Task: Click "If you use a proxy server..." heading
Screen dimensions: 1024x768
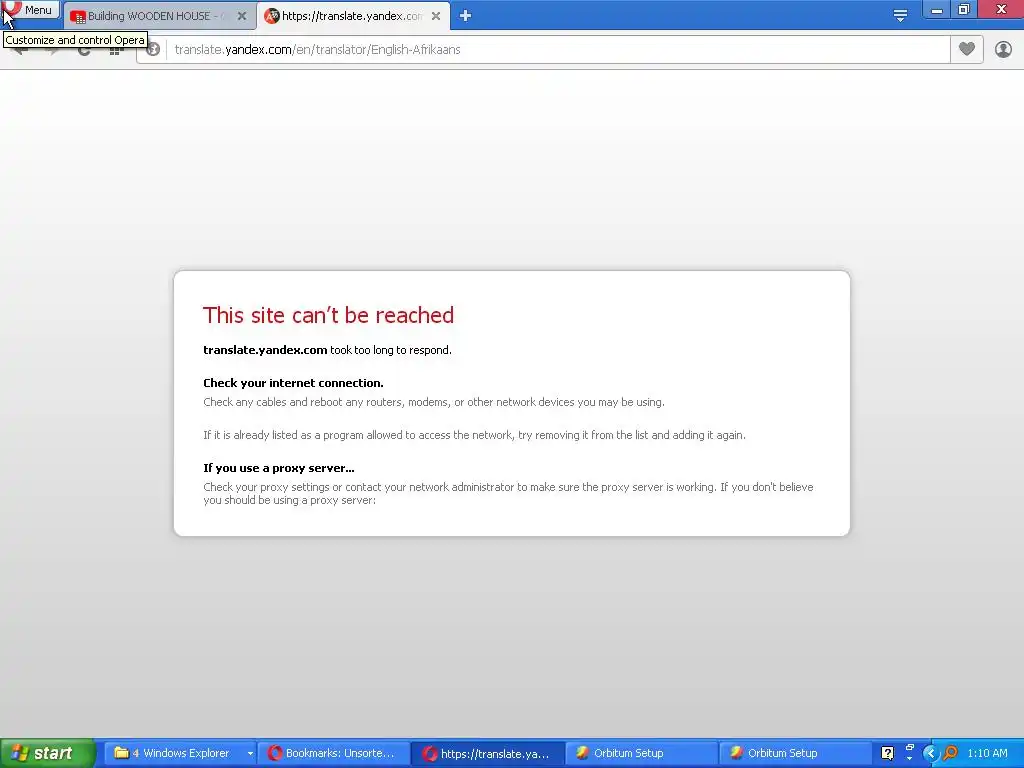Action: pyautogui.click(x=279, y=468)
